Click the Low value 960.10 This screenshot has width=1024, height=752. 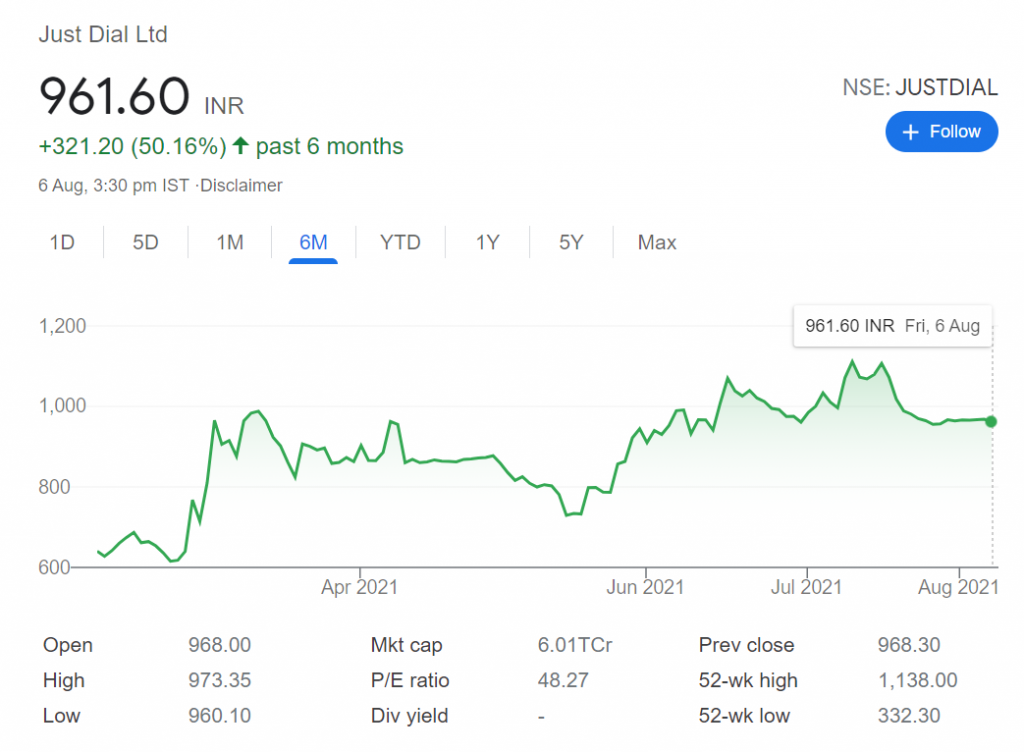tap(219, 715)
